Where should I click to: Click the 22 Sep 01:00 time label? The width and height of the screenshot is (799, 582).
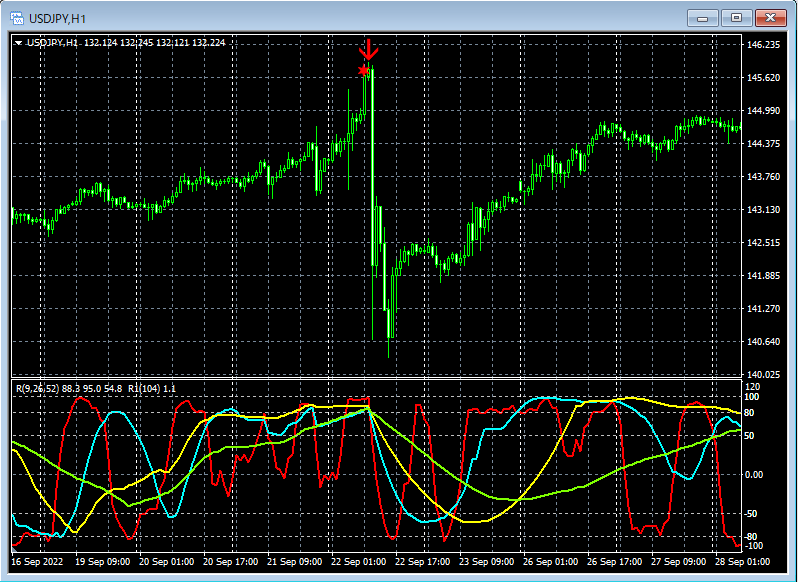pyautogui.click(x=358, y=562)
